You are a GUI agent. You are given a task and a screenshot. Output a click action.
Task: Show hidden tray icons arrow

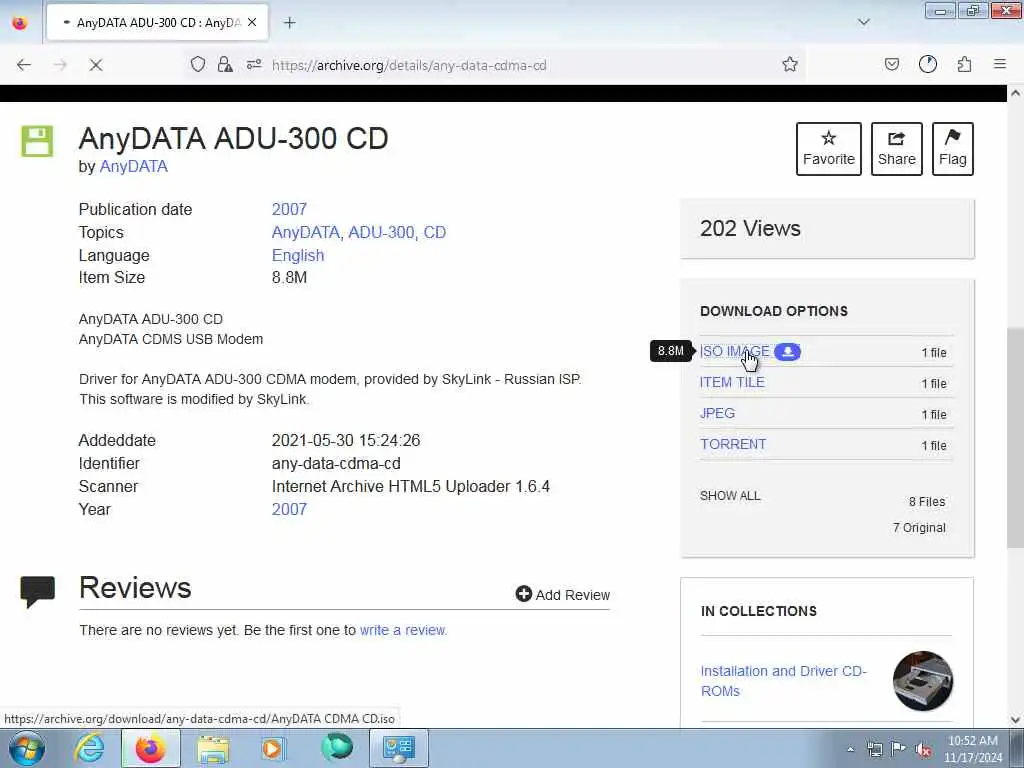(x=850, y=749)
